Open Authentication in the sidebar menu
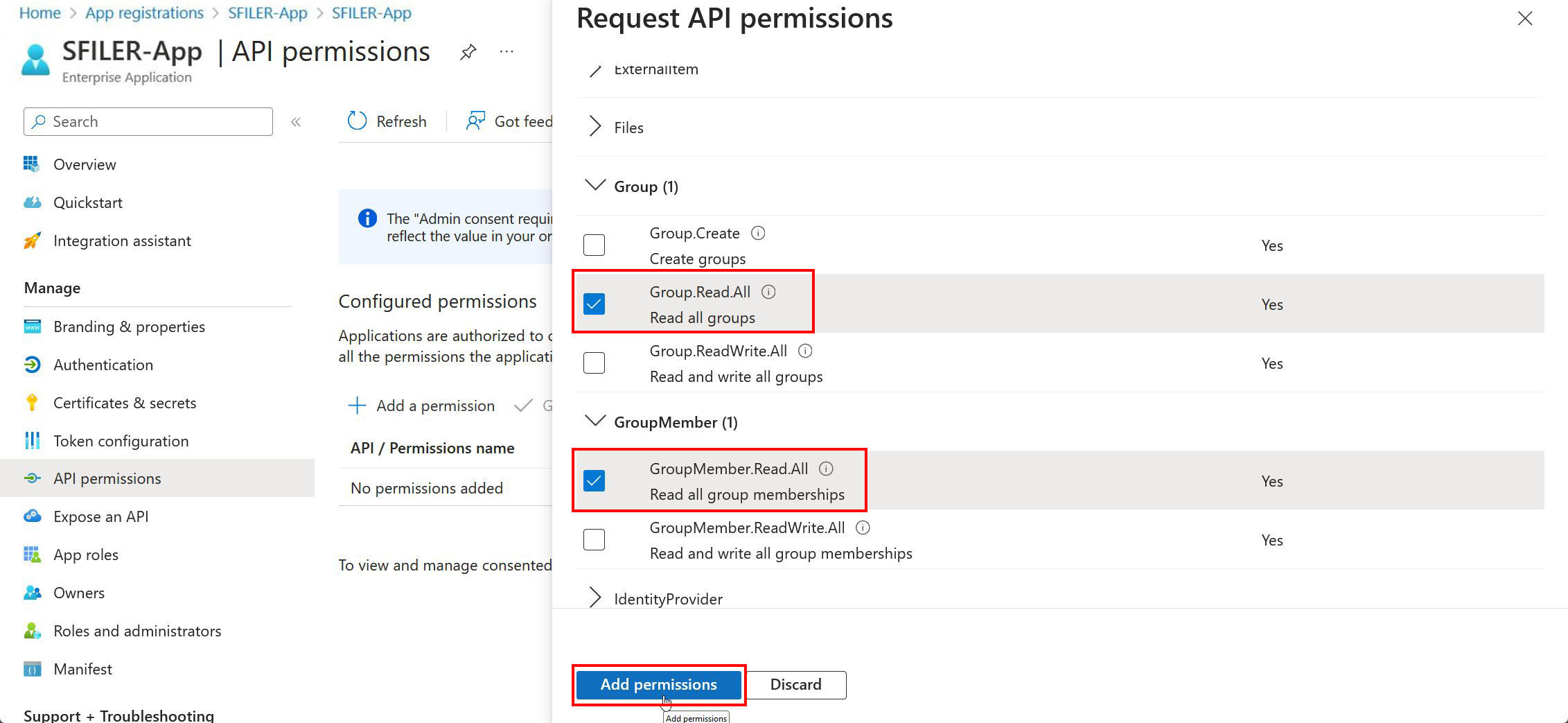 [x=103, y=365]
